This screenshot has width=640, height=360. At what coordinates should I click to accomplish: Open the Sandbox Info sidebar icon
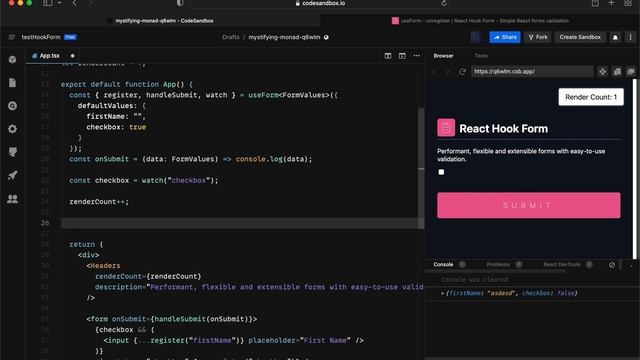13,60
